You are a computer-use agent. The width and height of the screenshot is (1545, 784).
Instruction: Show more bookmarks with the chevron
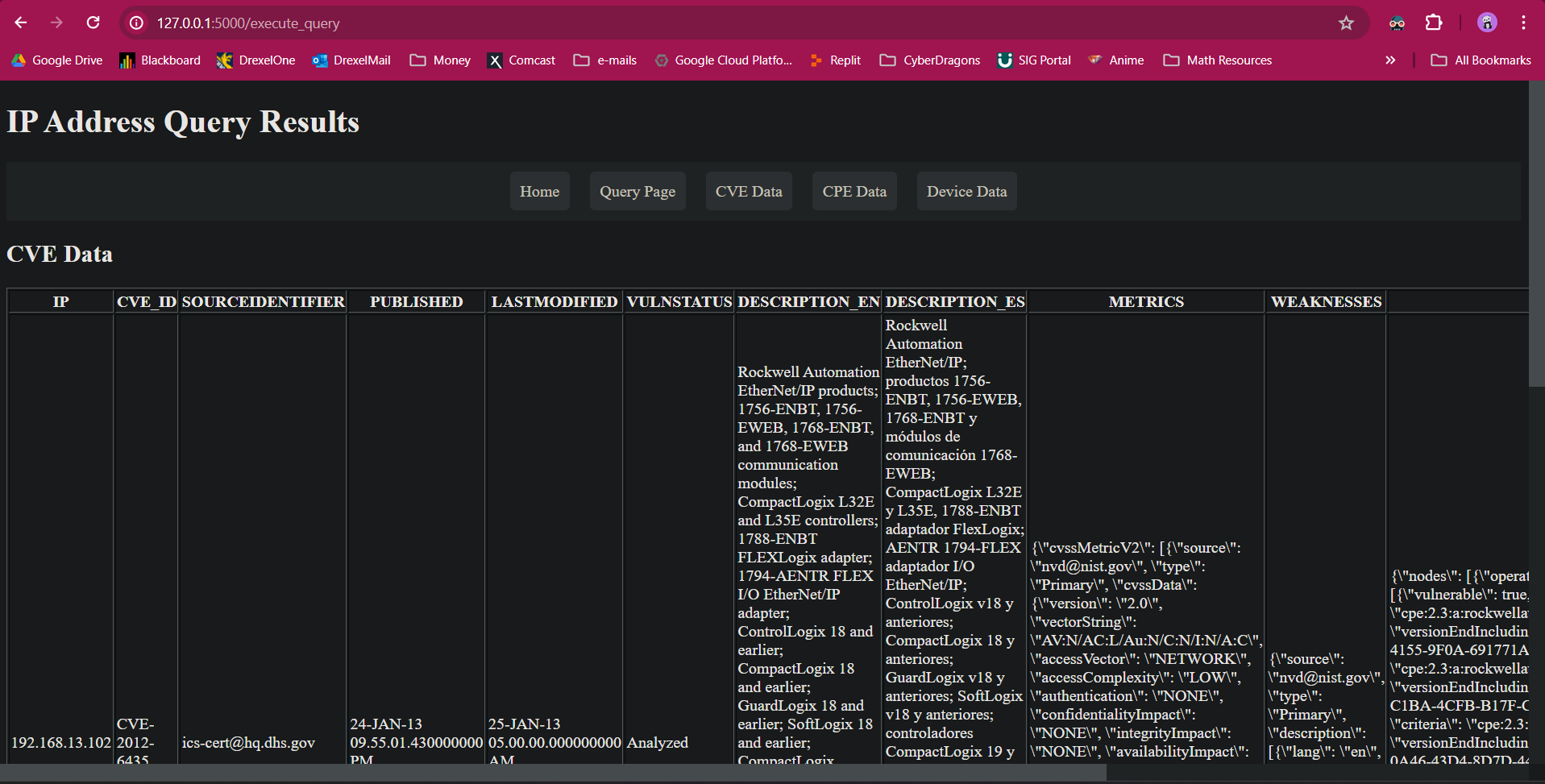tap(1390, 60)
